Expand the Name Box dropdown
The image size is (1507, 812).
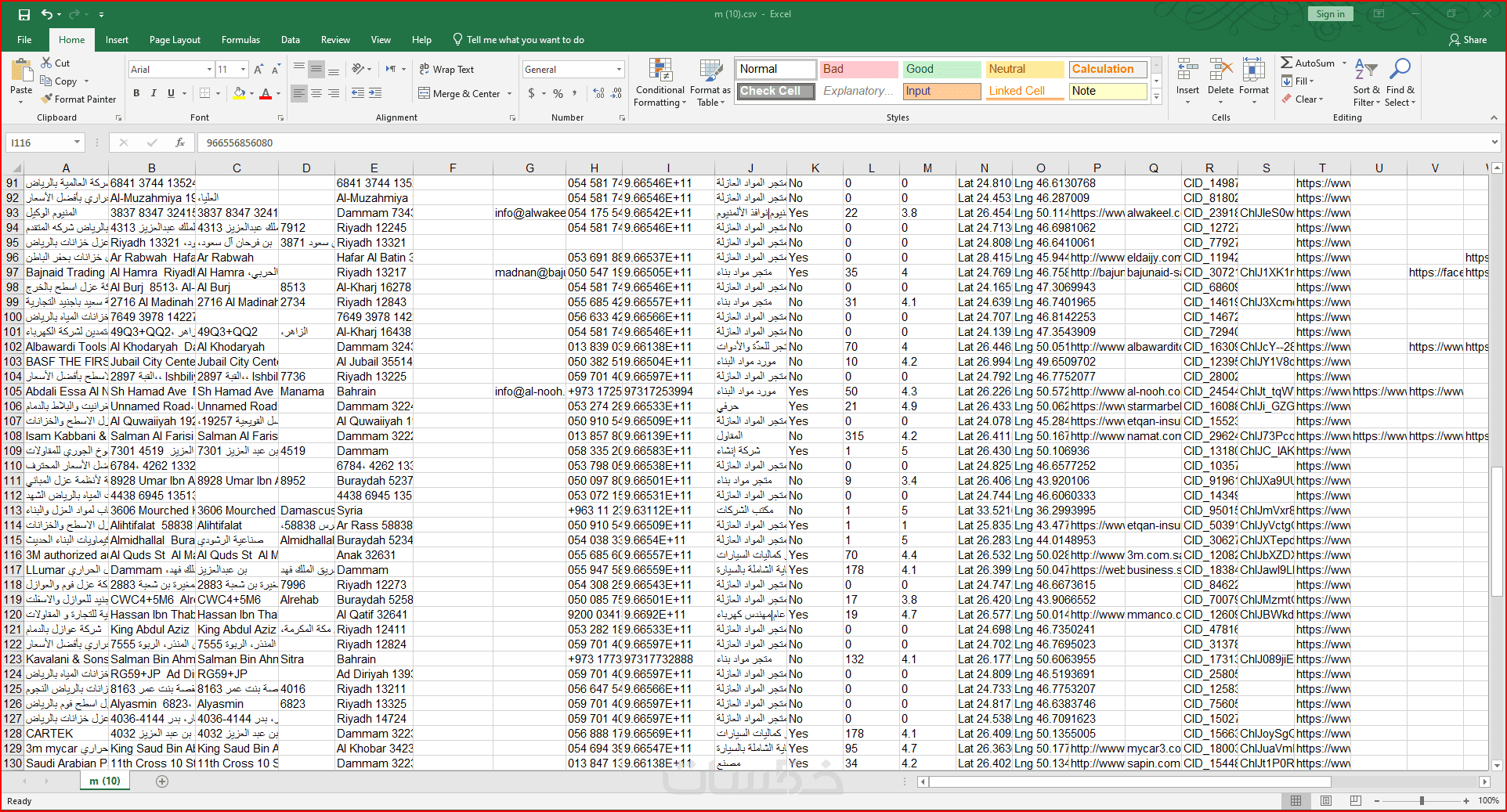point(77,143)
